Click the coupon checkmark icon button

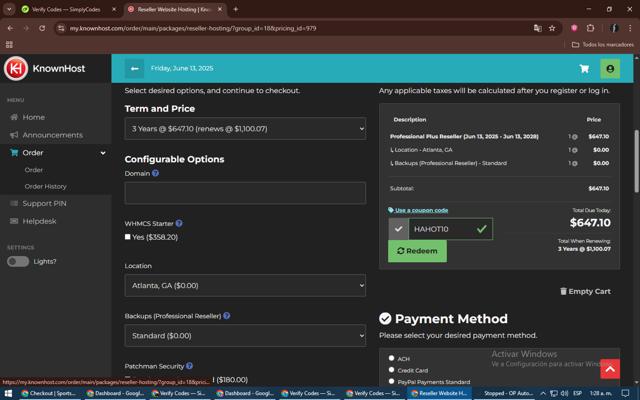tap(398, 229)
